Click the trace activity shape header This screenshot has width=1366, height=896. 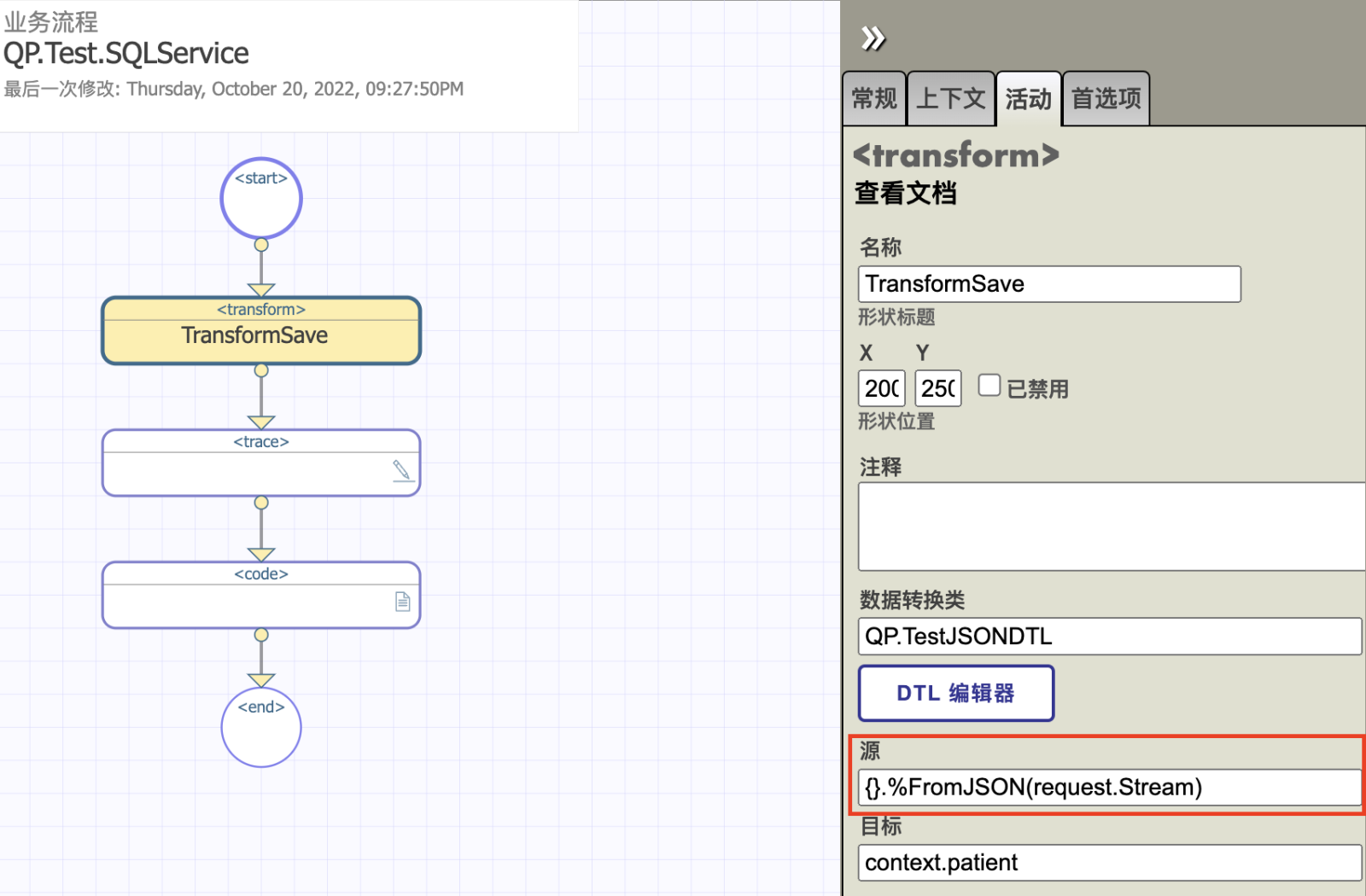(261, 442)
